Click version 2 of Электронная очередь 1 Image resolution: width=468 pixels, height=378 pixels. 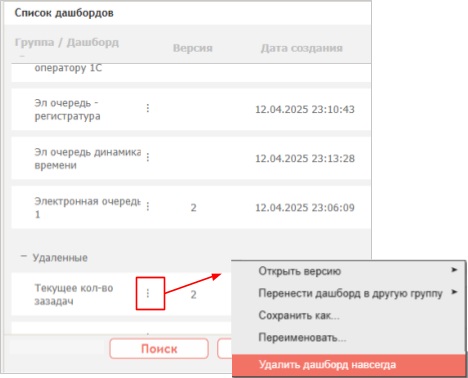[193, 208]
